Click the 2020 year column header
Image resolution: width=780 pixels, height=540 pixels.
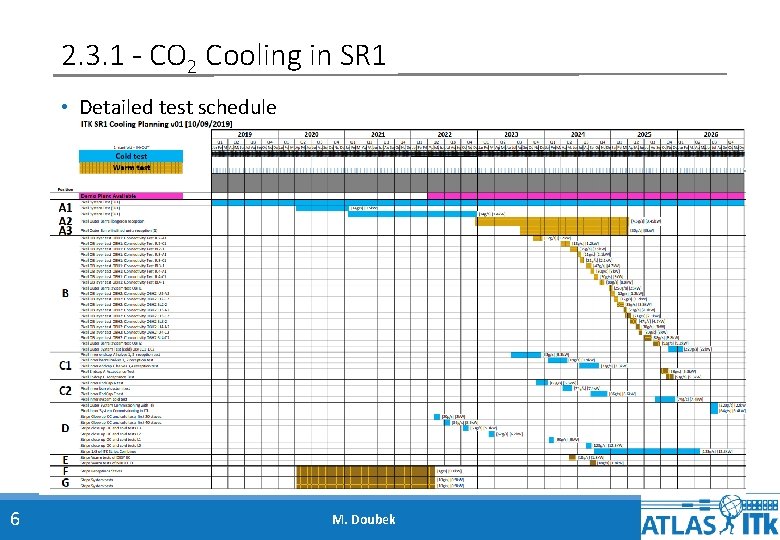pos(311,134)
